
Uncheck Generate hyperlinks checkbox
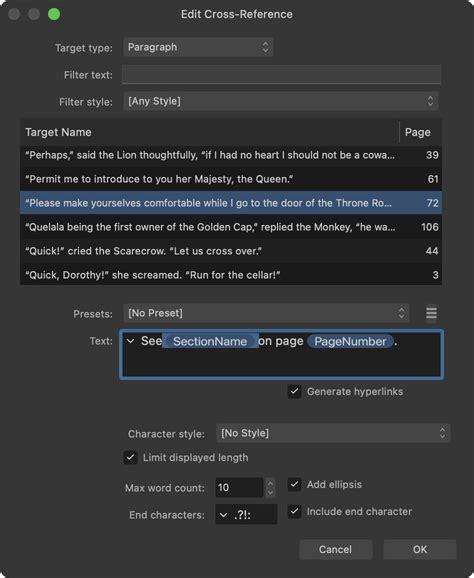tap(294, 391)
